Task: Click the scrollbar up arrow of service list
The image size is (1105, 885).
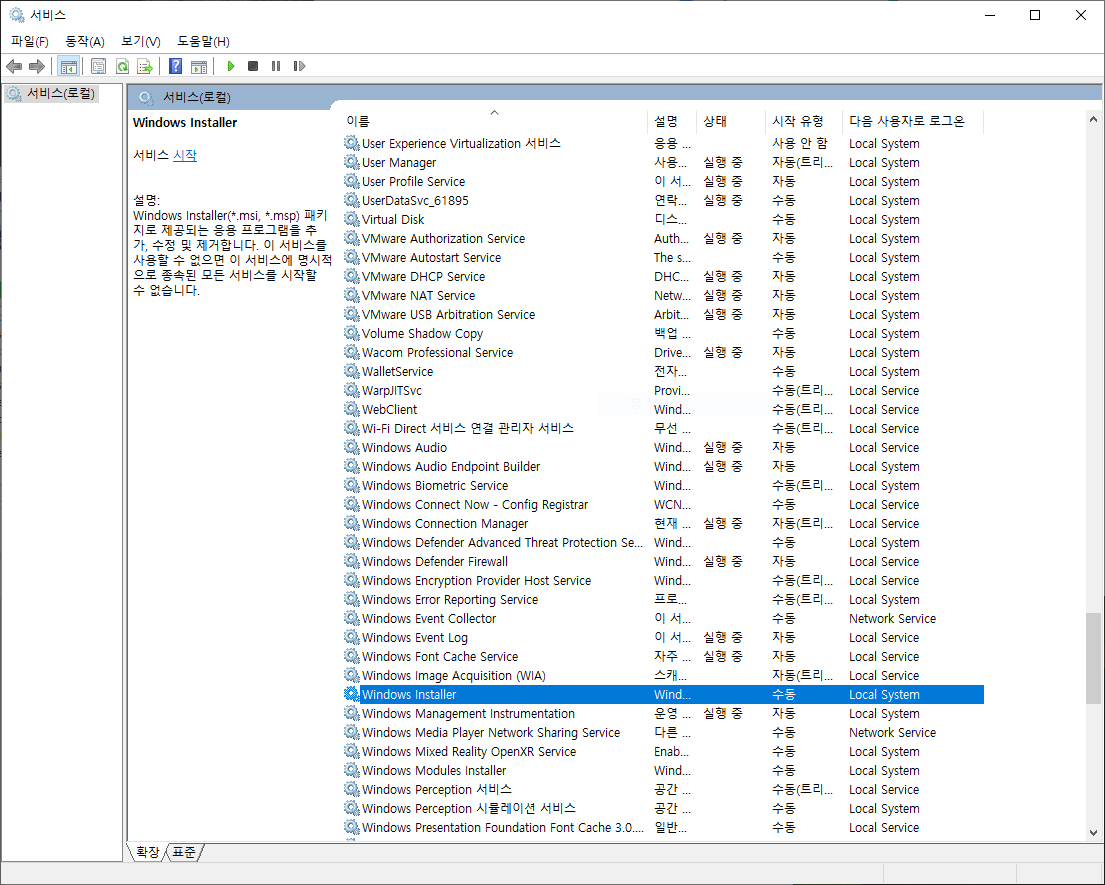Action: (x=1093, y=120)
